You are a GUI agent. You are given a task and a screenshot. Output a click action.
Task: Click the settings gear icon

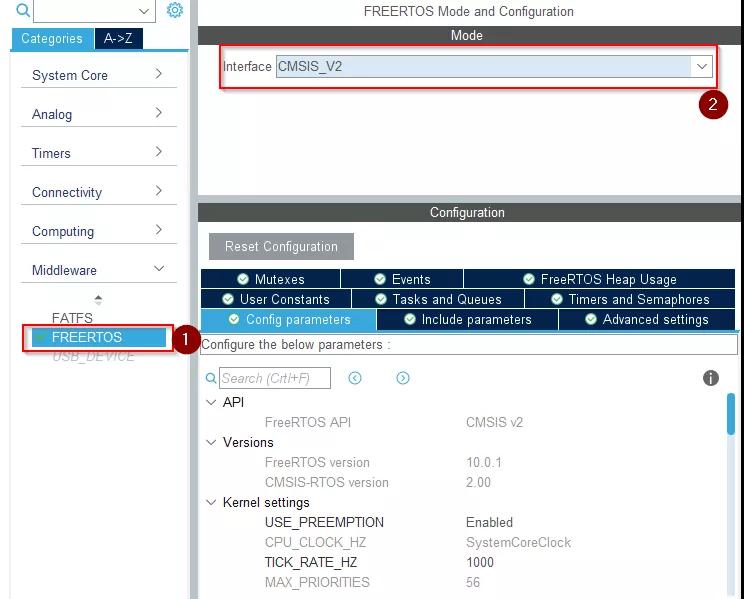point(175,11)
